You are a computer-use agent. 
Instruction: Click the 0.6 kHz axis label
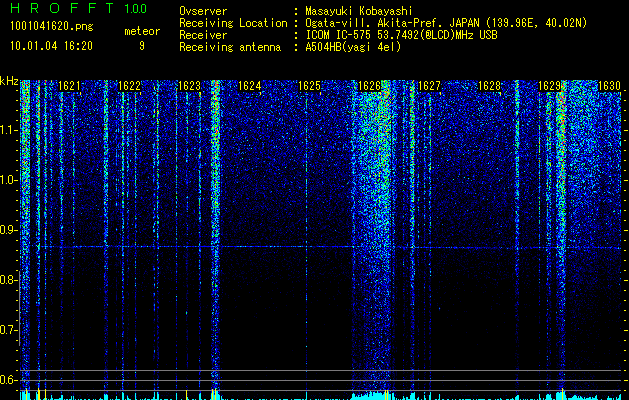pyautogui.click(x=8, y=380)
